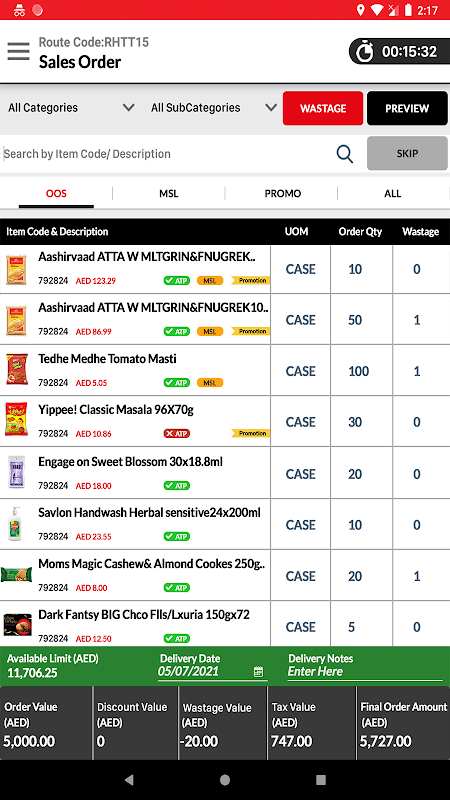Tap the red X ATP badge on Yippee
The height and width of the screenshot is (800, 450).
[x=177, y=434]
